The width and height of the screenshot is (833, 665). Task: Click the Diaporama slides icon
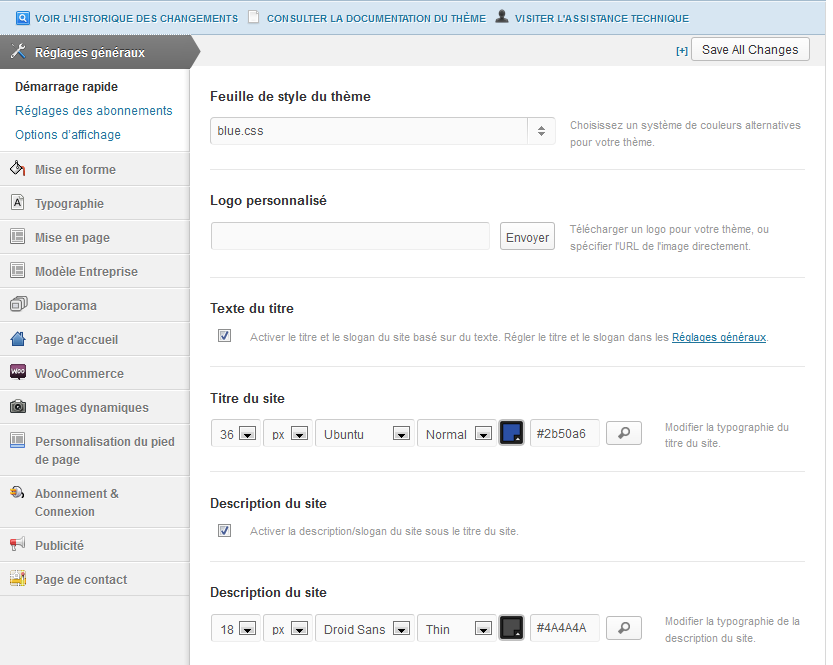click(17, 305)
